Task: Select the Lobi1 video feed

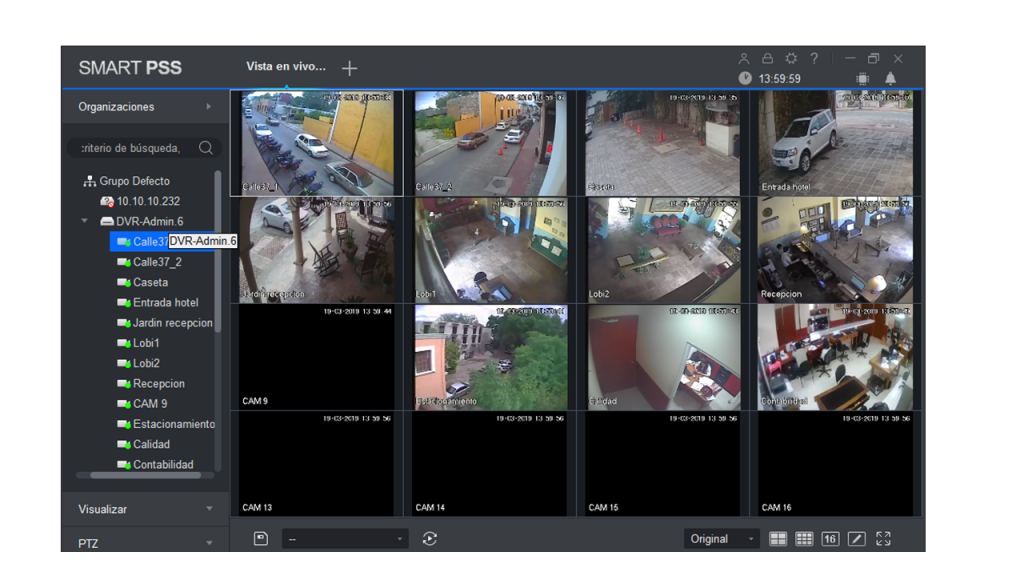Action: click(490, 250)
